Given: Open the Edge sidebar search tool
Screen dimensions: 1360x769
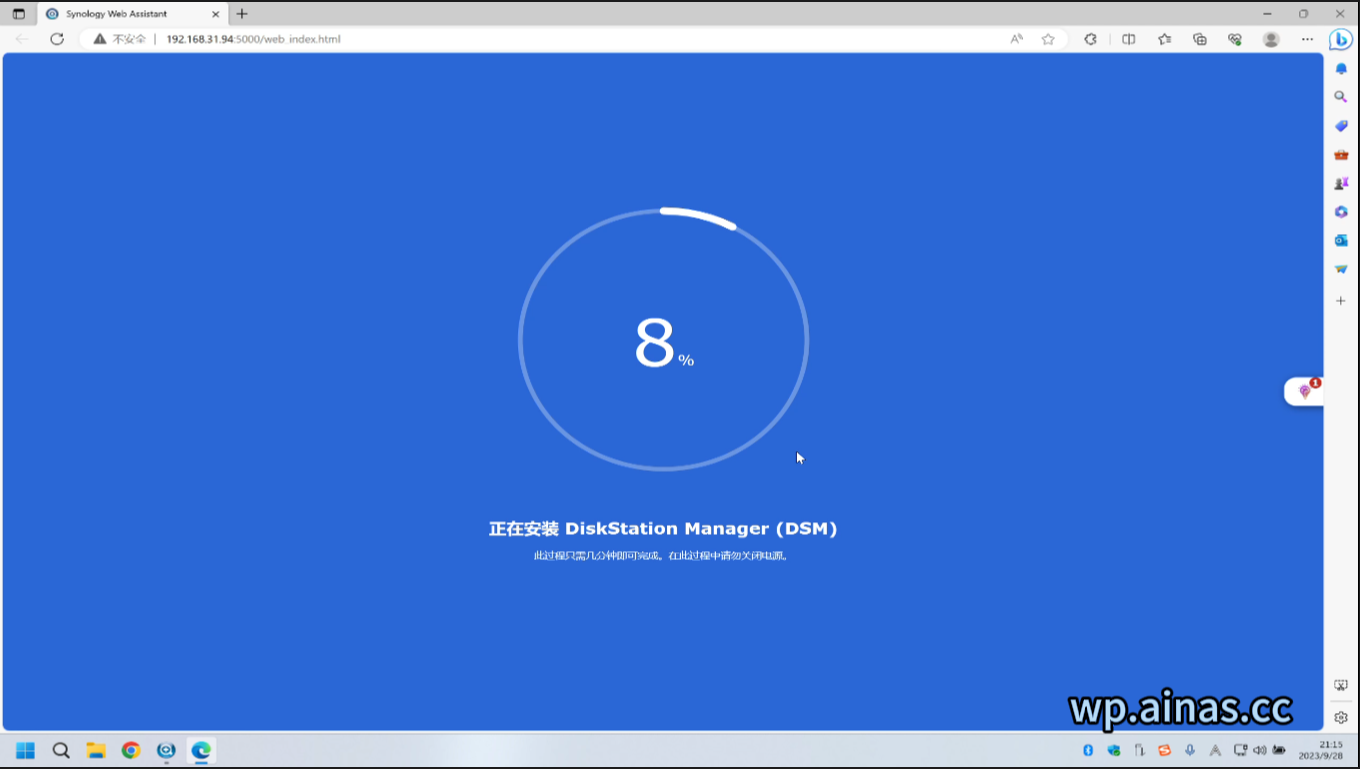Looking at the screenshot, I should click(1341, 97).
